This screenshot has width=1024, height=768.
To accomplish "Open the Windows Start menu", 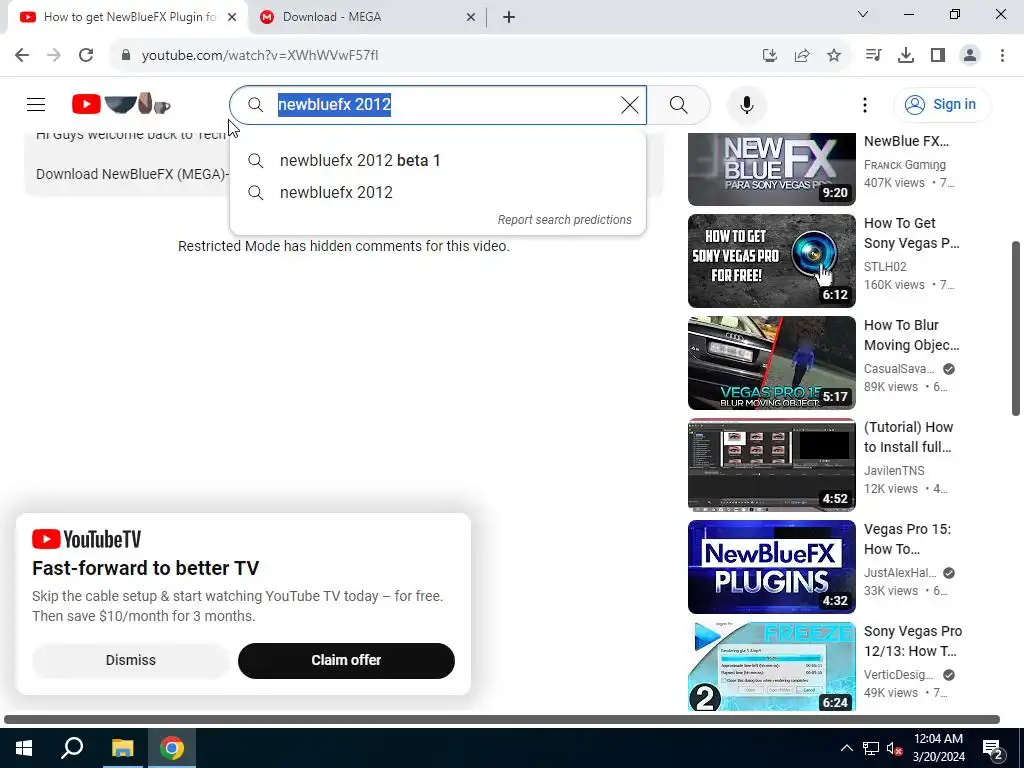I will tap(24, 748).
